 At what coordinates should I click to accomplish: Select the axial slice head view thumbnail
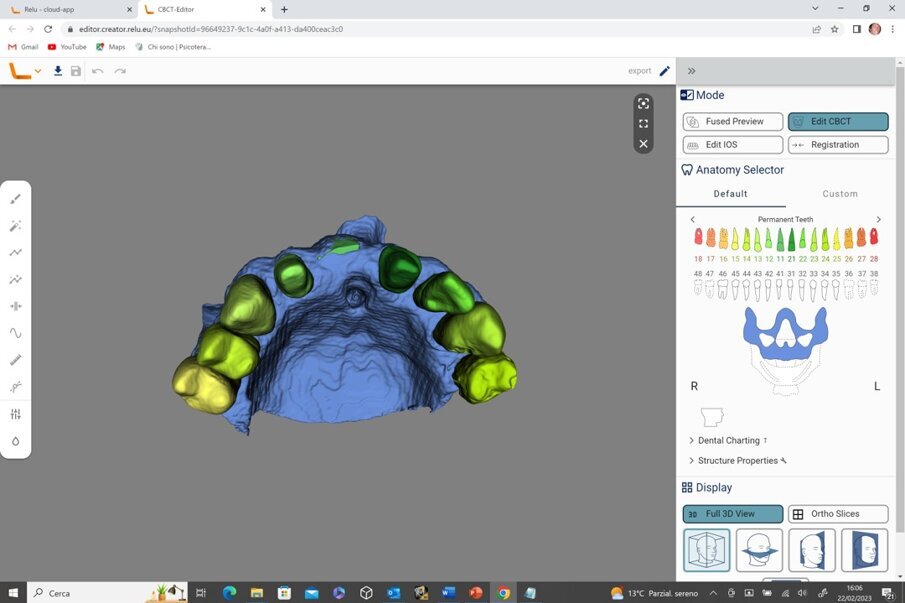coord(759,550)
